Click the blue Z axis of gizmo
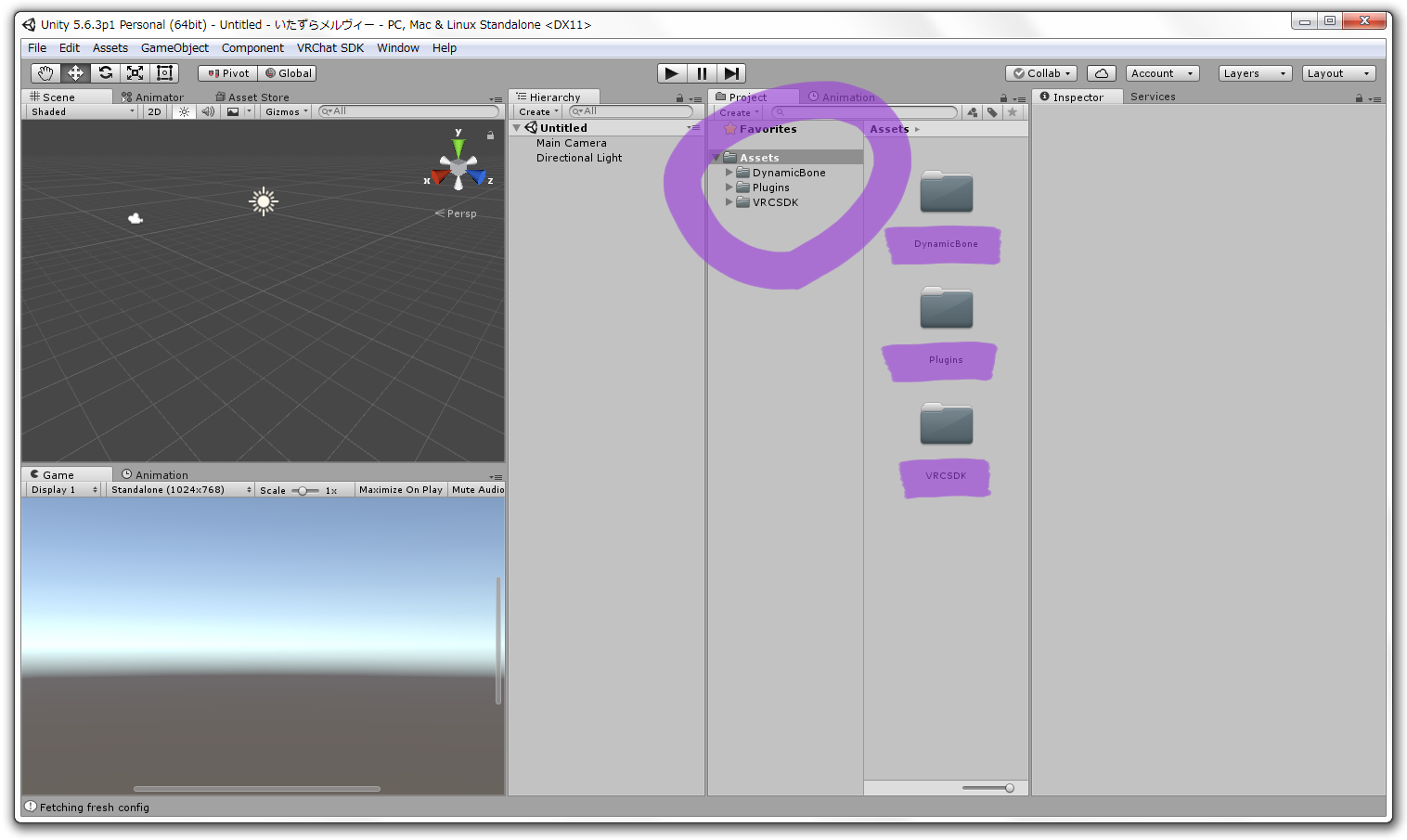 point(477,176)
